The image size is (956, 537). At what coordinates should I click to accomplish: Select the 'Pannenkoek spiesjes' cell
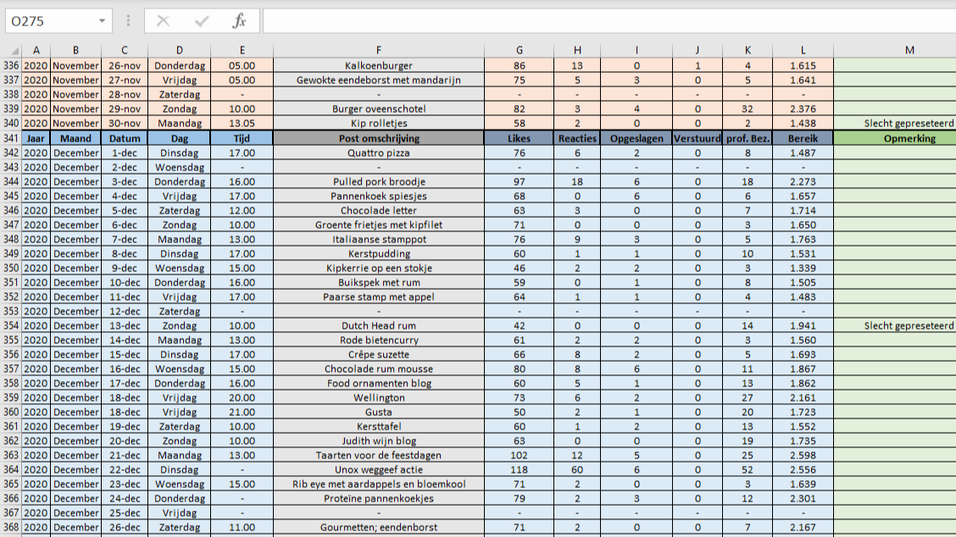379,196
